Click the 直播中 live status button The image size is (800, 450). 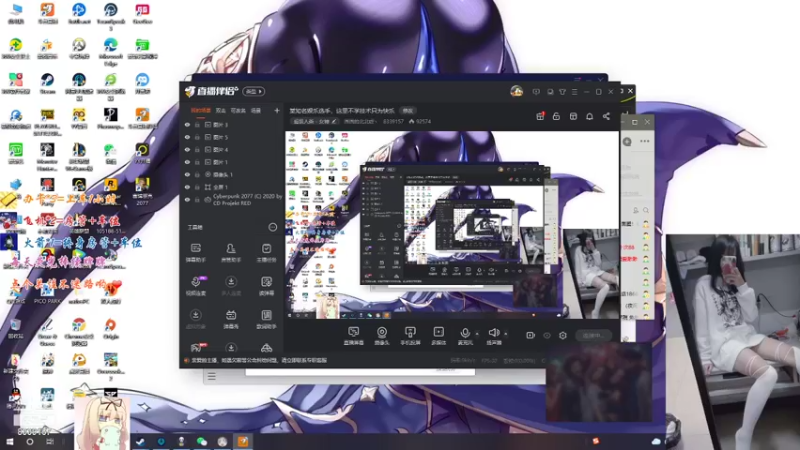(x=593, y=335)
